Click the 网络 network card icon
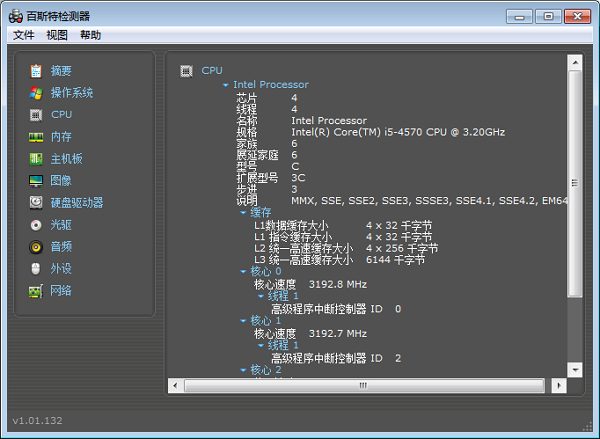 point(36,291)
